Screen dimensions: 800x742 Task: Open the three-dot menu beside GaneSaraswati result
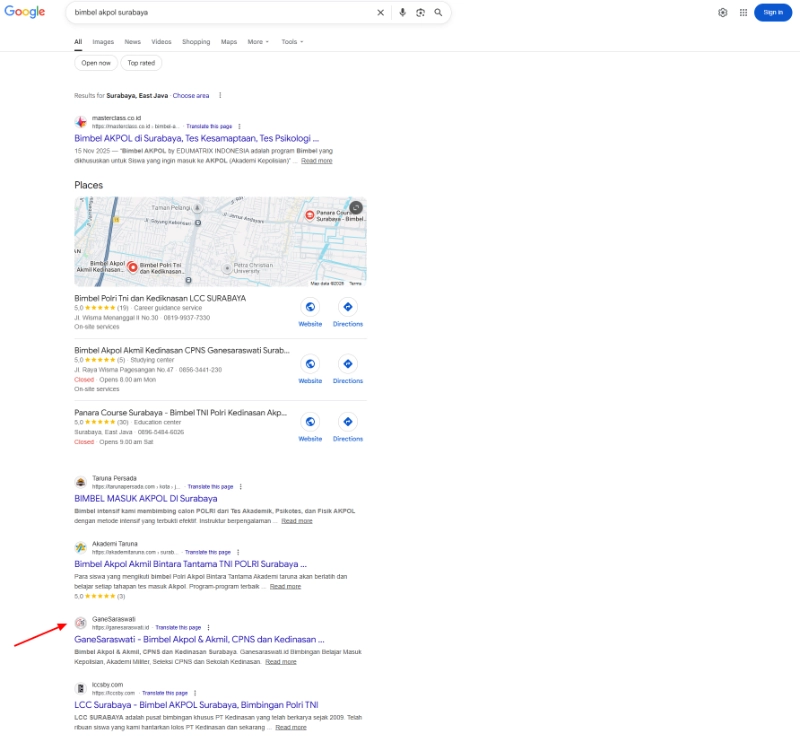coord(207,627)
